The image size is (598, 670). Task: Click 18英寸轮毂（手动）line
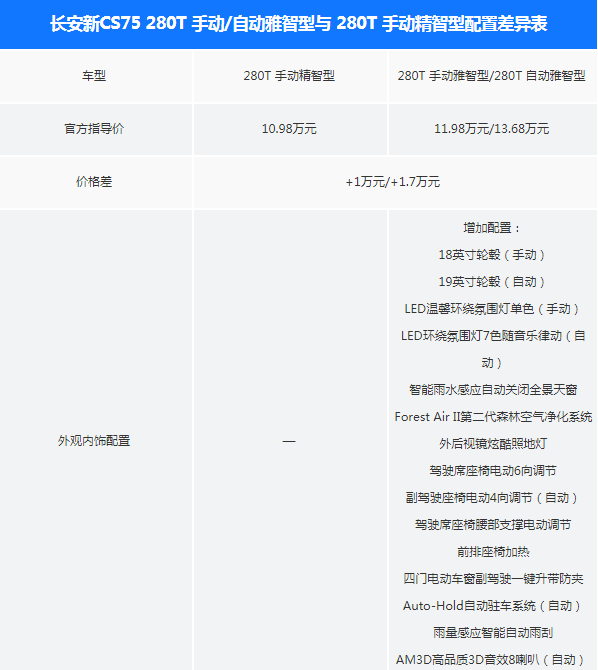click(x=492, y=255)
